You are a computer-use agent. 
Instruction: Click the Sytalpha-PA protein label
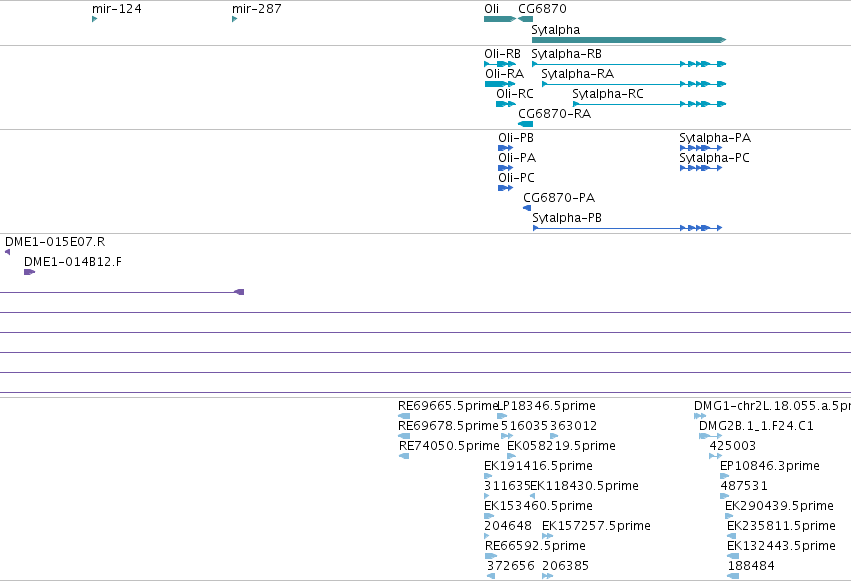715,138
